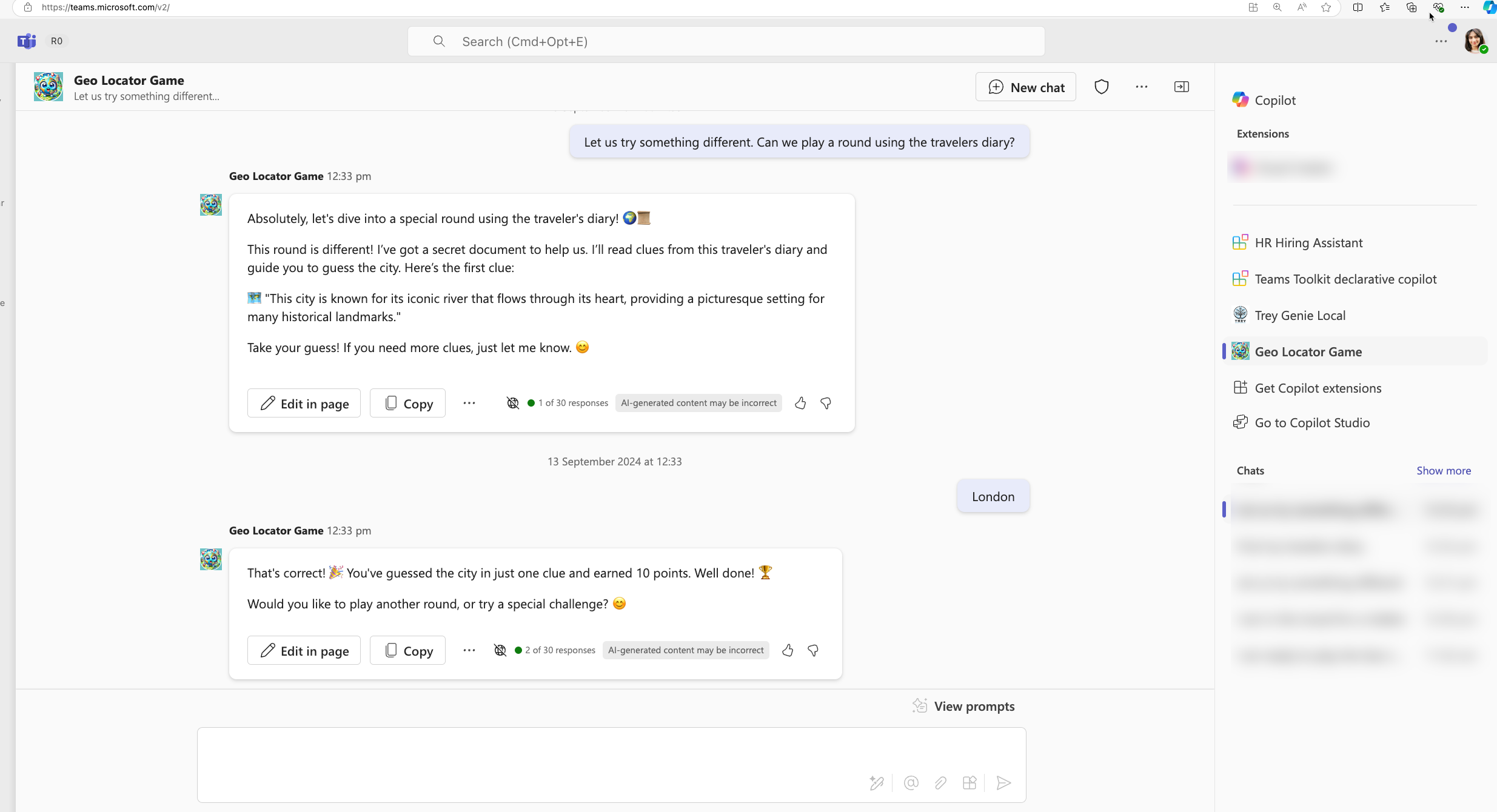Click the R0 badge beside Teams logo
This screenshot has height=812, width=1497.
(56, 41)
